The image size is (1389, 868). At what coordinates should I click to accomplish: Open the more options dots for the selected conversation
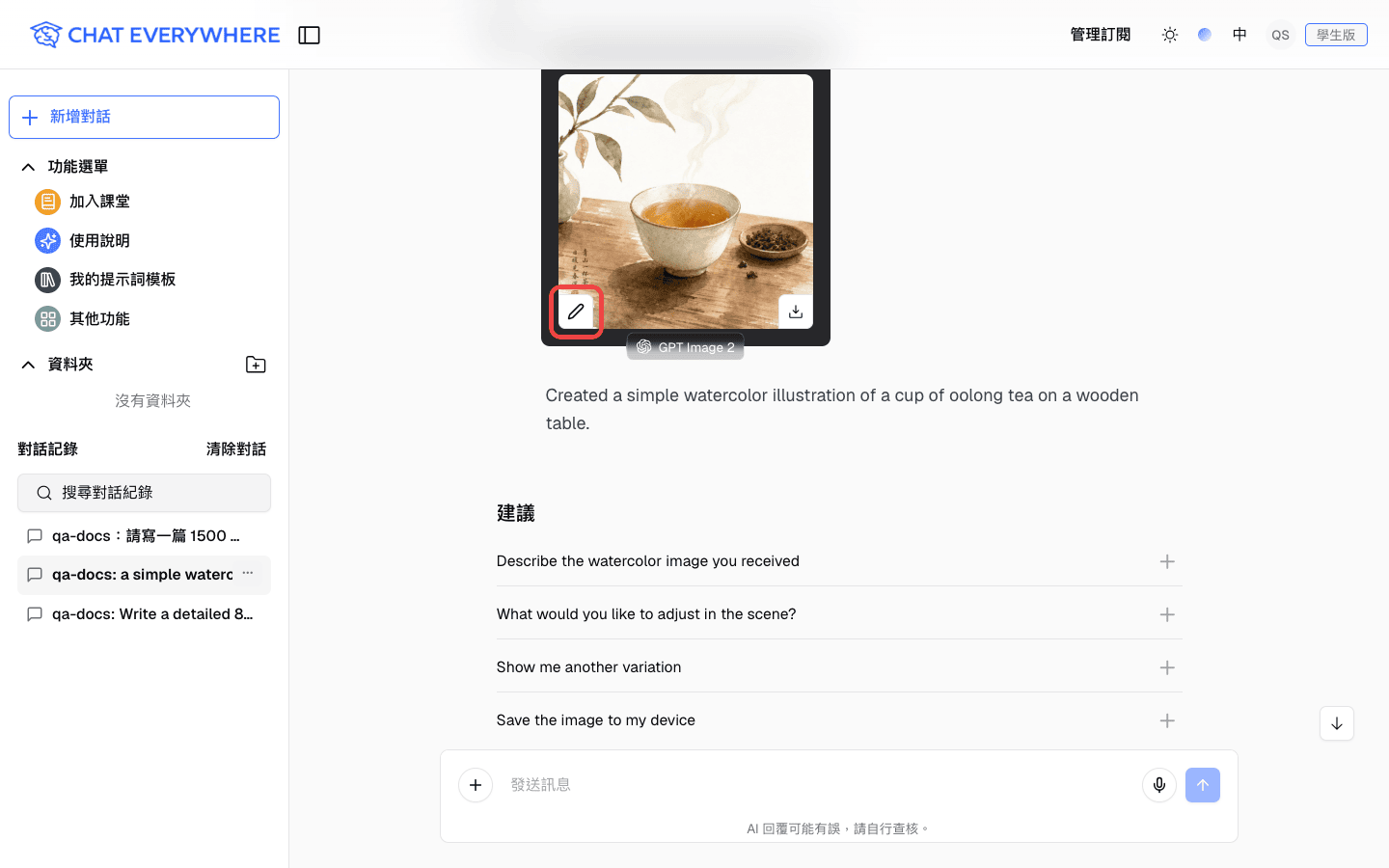[248, 574]
